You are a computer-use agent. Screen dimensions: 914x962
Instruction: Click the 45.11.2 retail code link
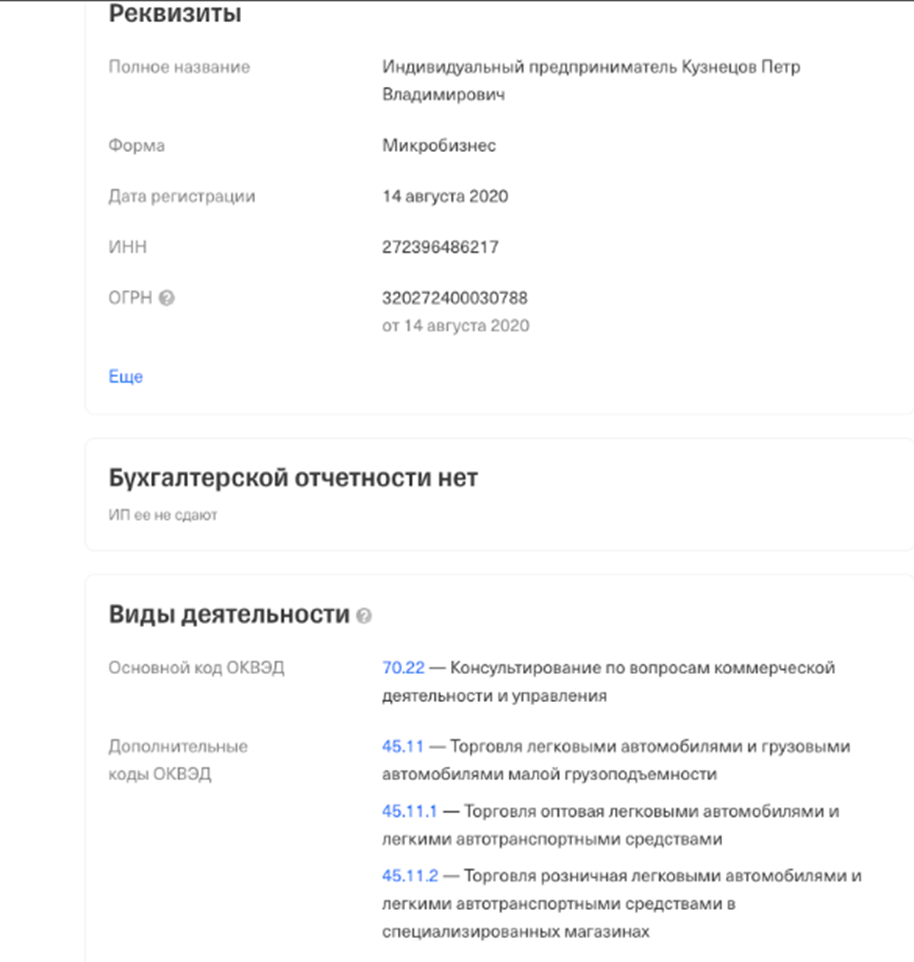[410, 876]
